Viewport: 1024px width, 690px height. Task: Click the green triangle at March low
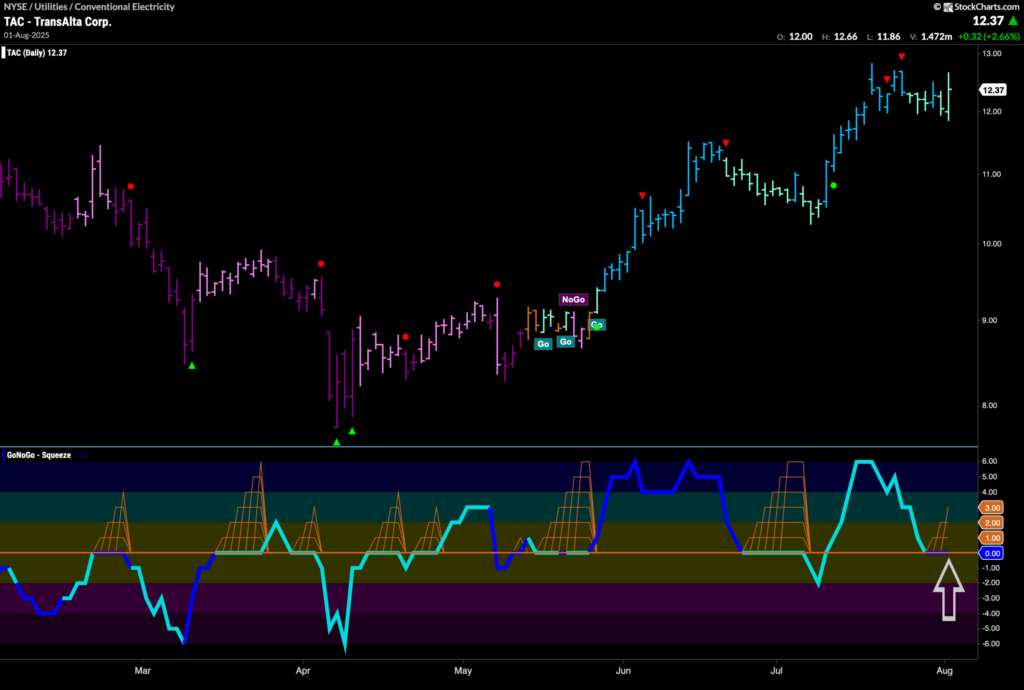tap(192, 366)
